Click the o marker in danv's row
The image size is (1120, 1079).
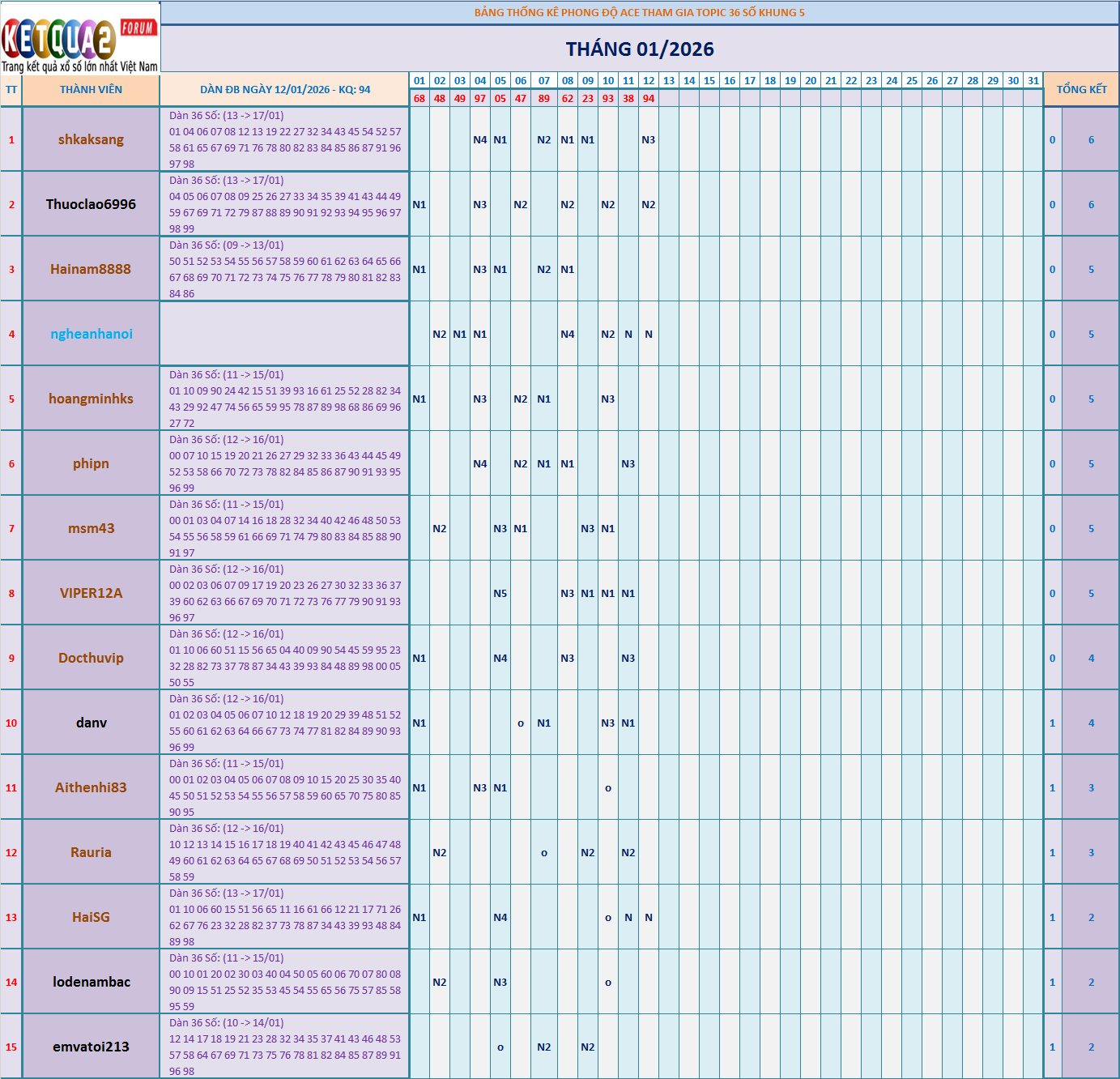point(522,722)
